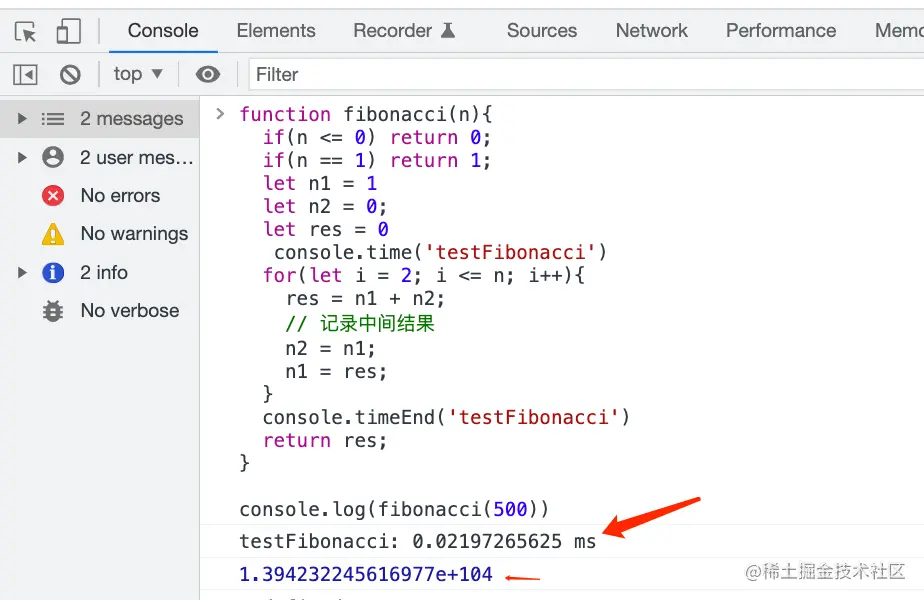Select the 2 messages sidebar row
The height and width of the screenshot is (600, 924).
click(100, 119)
